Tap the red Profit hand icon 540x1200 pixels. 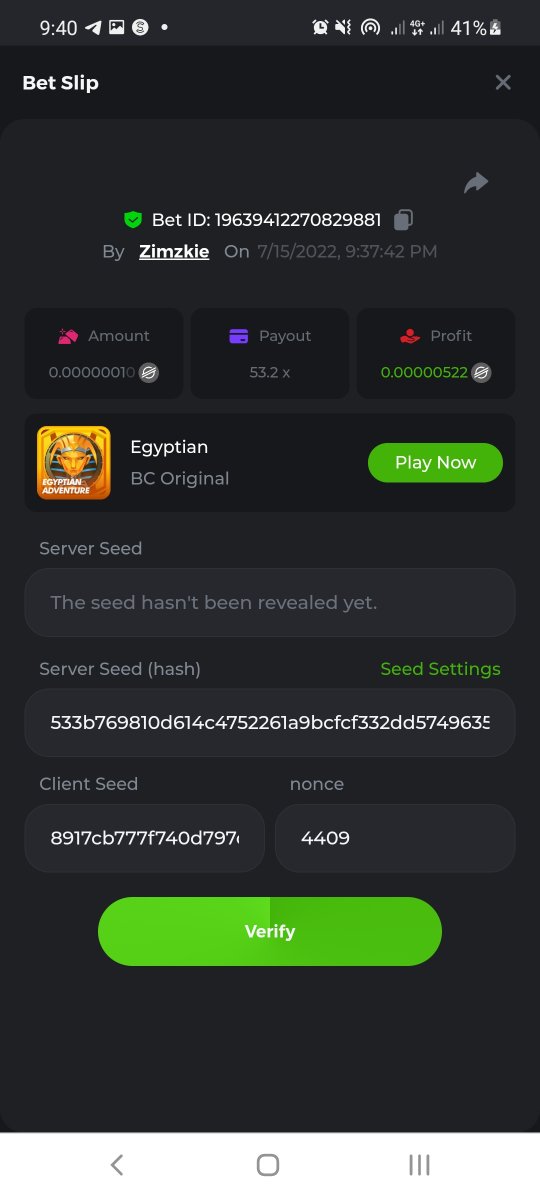(x=409, y=336)
